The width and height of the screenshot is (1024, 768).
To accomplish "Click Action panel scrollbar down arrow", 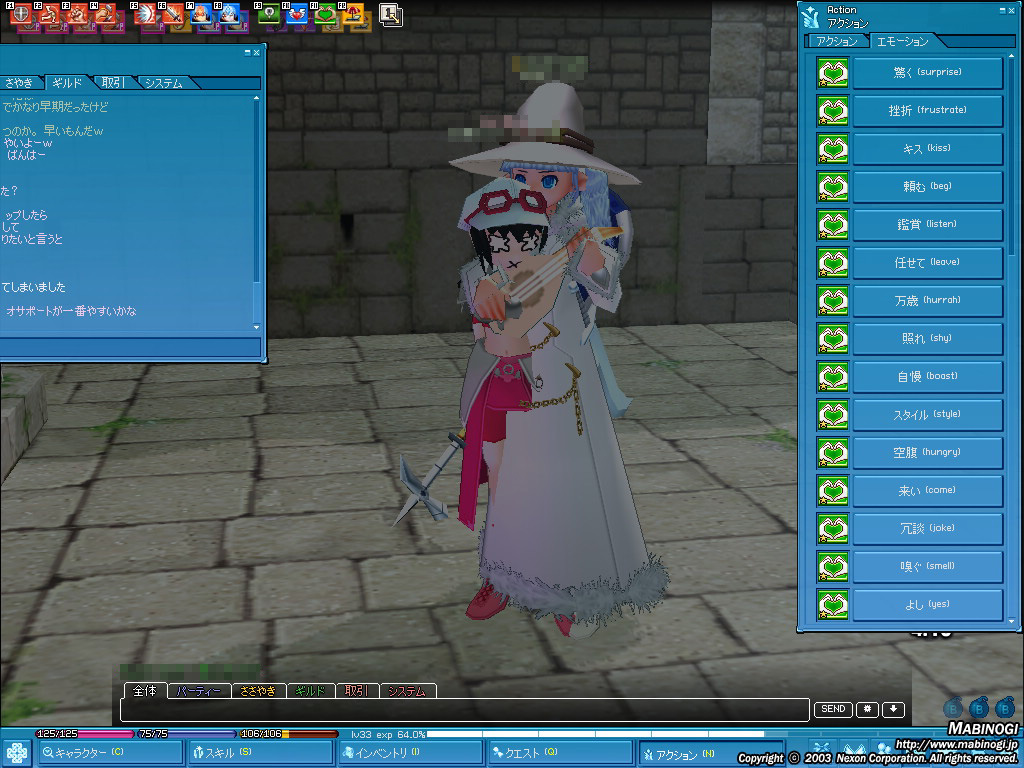I will tap(1012, 621).
